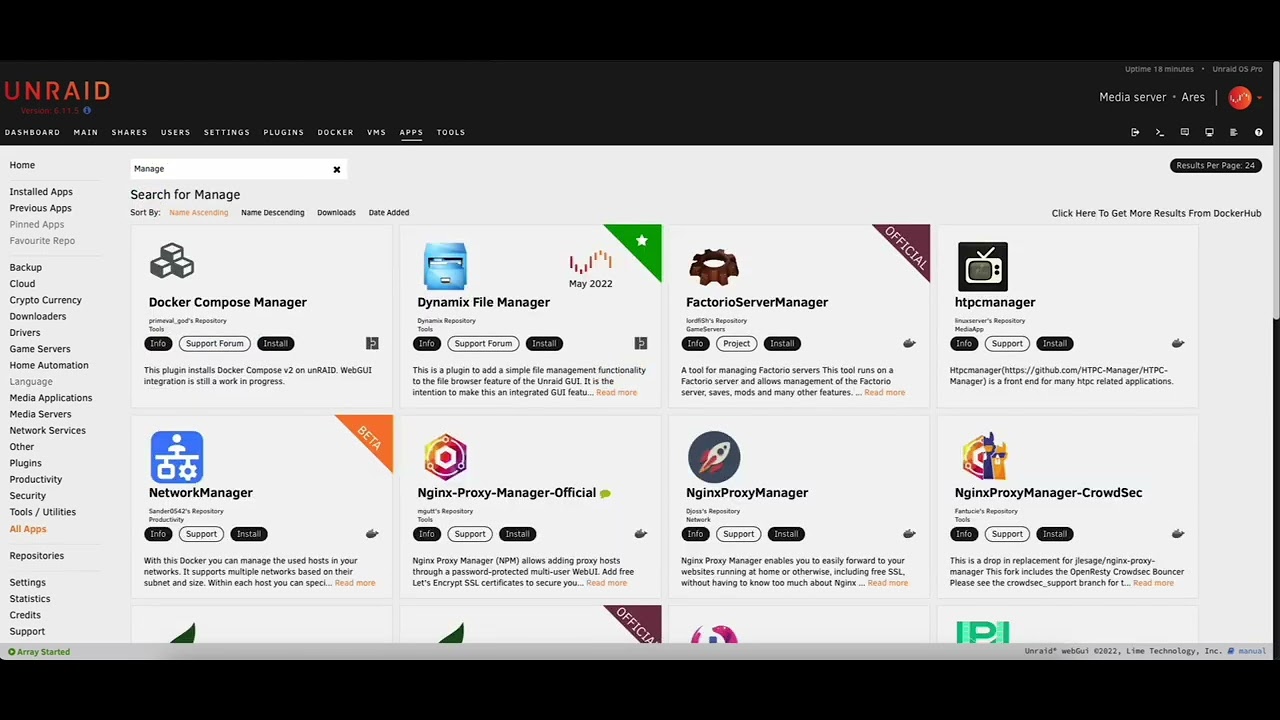
Task: Click the Nginx-Proxy-Manager-Official hexagon icon
Action: point(445,457)
